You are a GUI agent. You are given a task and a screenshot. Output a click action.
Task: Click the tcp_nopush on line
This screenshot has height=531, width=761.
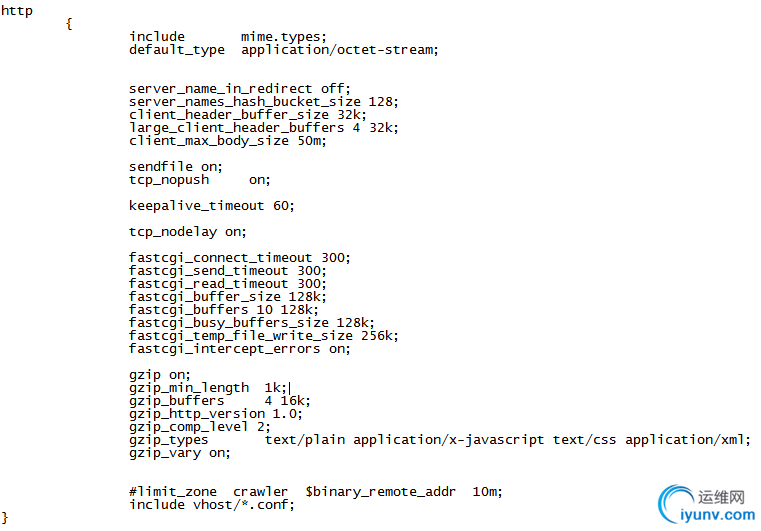pos(199,179)
